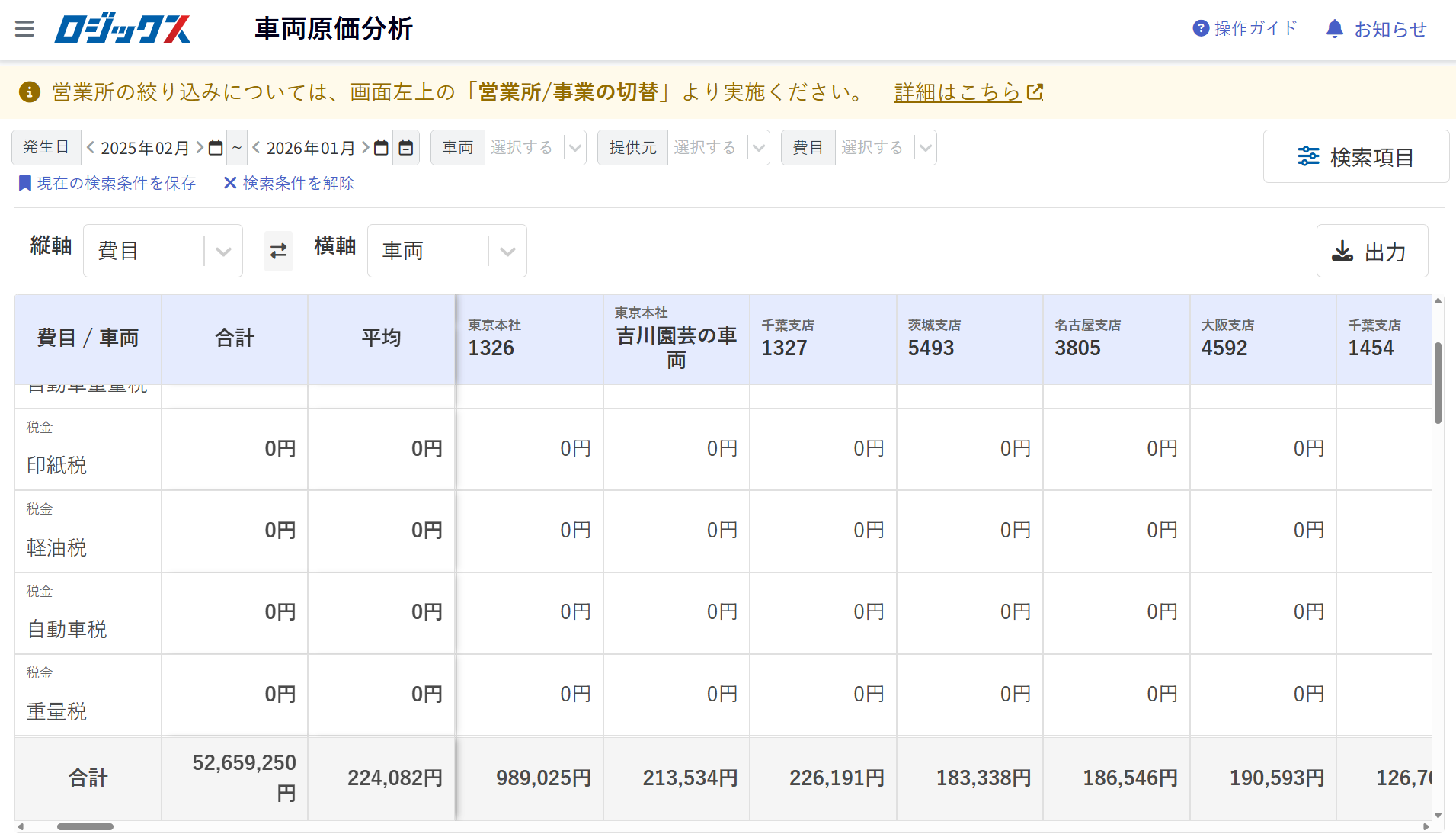Image resolution: width=1456 pixels, height=834 pixels.
Task: Go to previous month for start date
Action: pyautogui.click(x=91, y=148)
